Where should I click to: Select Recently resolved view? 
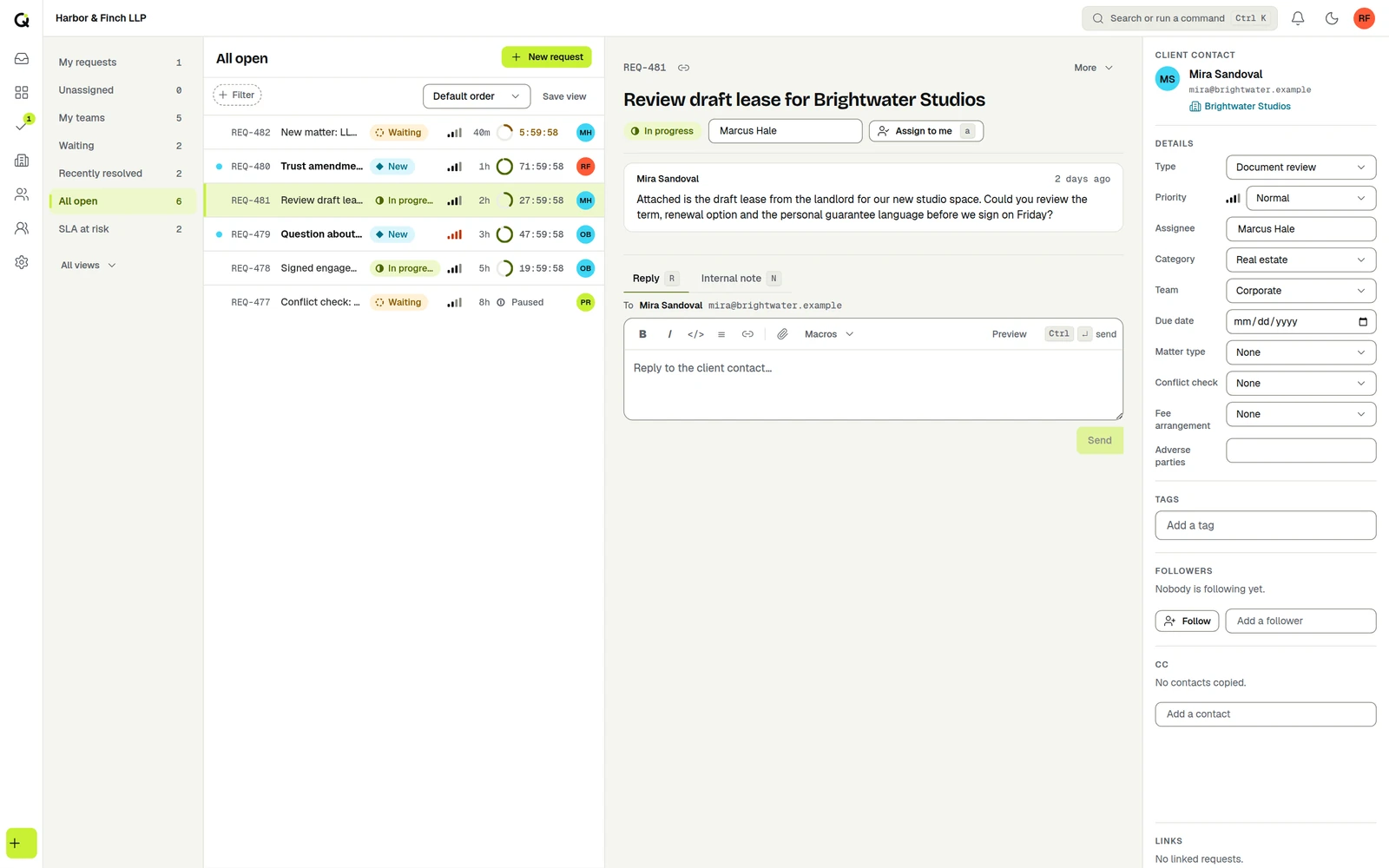121,174
